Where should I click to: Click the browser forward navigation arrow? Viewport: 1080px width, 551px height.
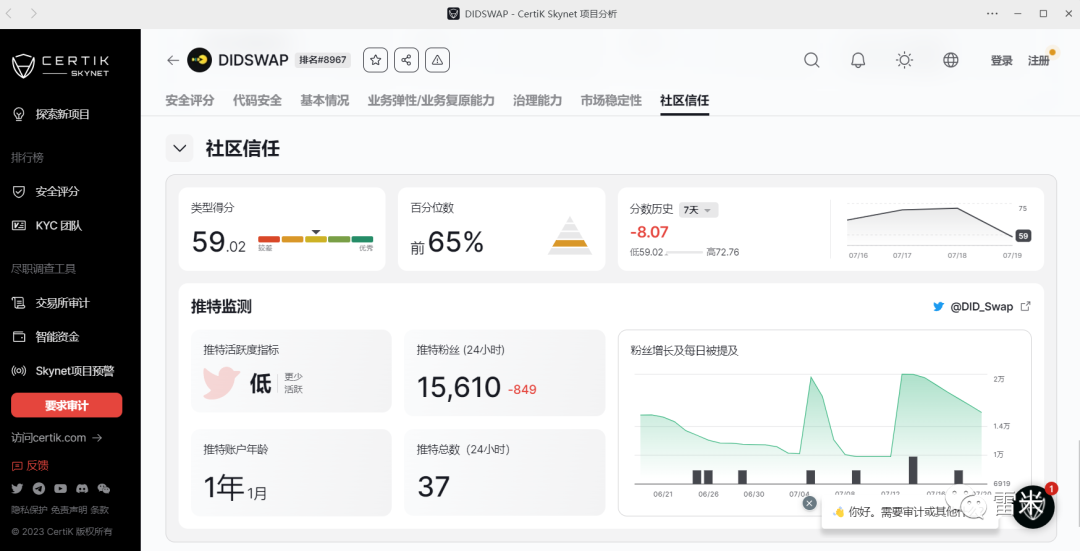pyautogui.click(x=34, y=13)
